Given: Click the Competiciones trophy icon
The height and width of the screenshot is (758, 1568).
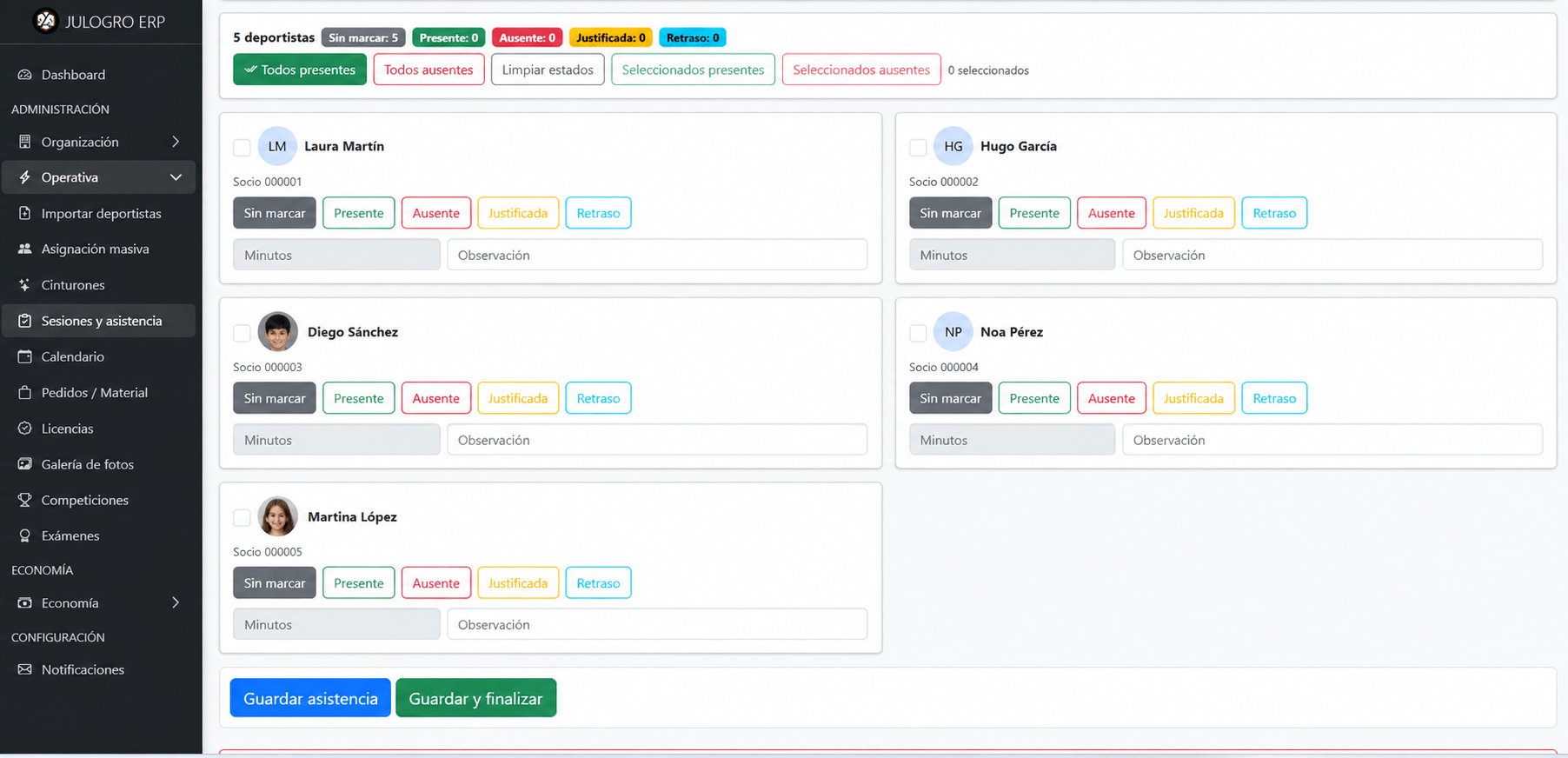Looking at the screenshot, I should 24,500.
